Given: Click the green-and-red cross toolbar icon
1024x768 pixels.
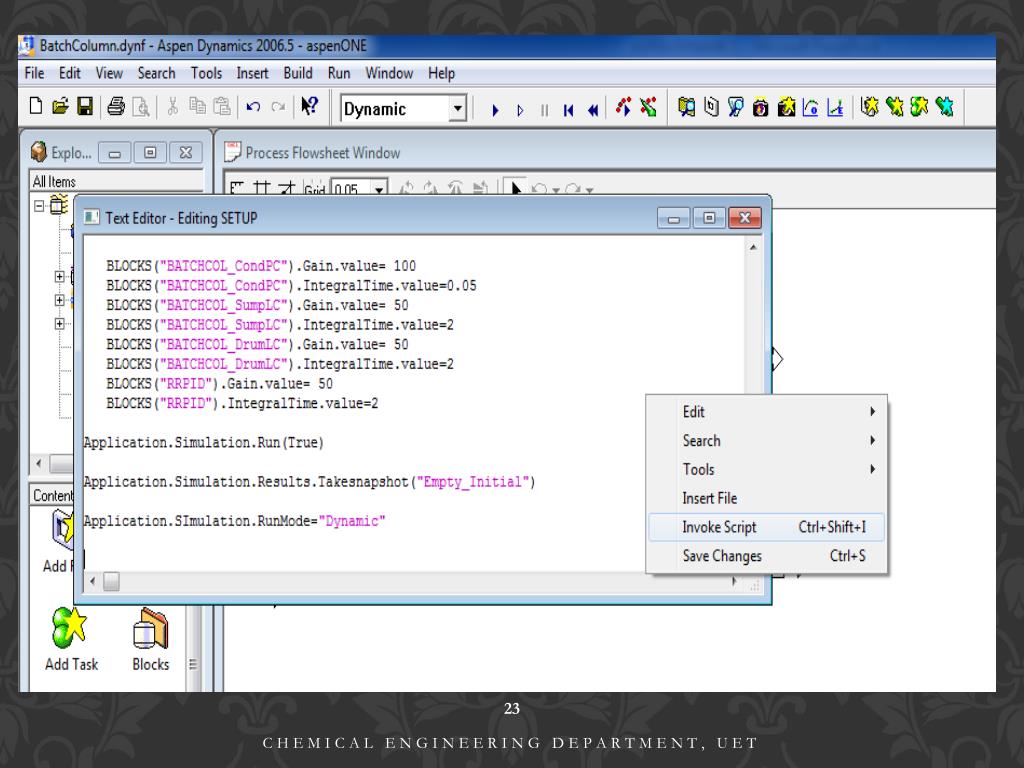Looking at the screenshot, I should [648, 106].
